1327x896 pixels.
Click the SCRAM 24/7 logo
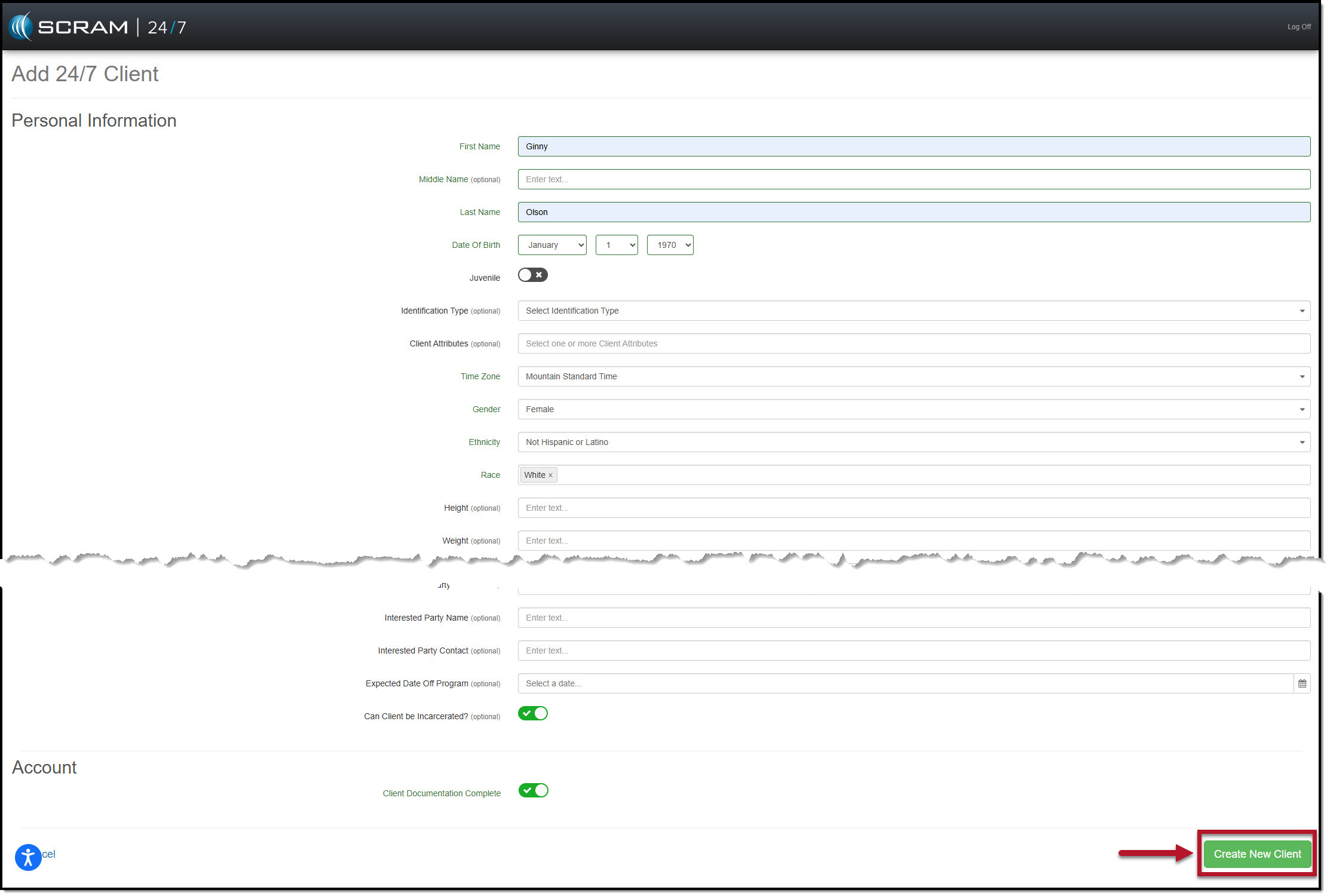(98, 27)
